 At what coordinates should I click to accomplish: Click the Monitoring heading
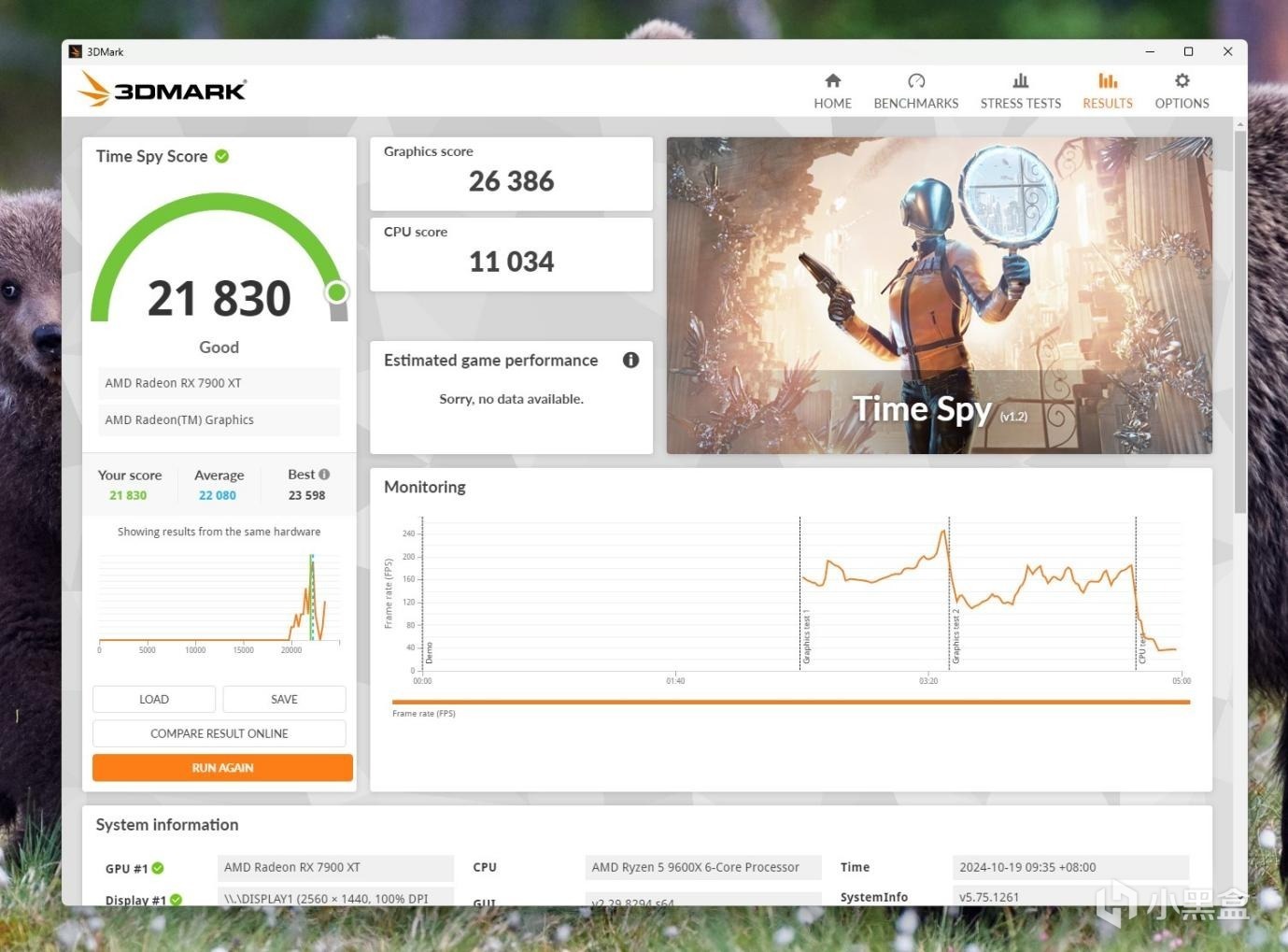click(x=425, y=487)
